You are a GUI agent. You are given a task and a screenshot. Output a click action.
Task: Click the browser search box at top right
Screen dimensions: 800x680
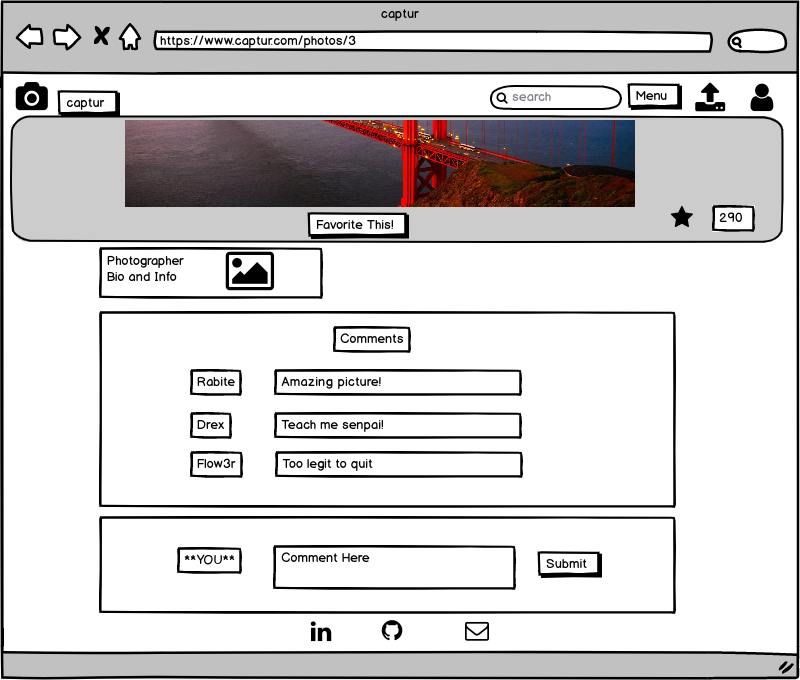(x=757, y=41)
